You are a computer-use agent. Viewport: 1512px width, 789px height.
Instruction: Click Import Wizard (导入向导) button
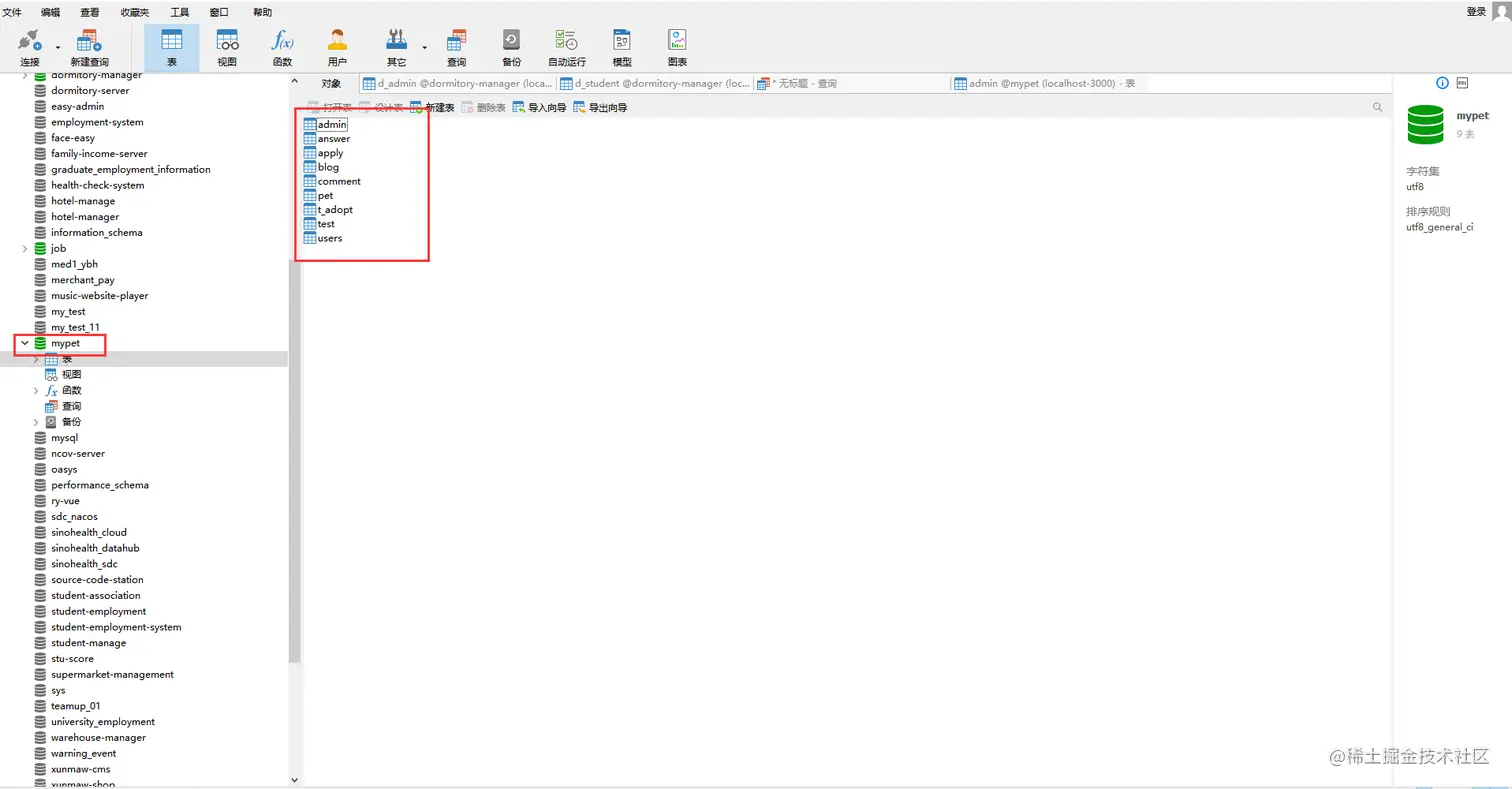pos(540,107)
